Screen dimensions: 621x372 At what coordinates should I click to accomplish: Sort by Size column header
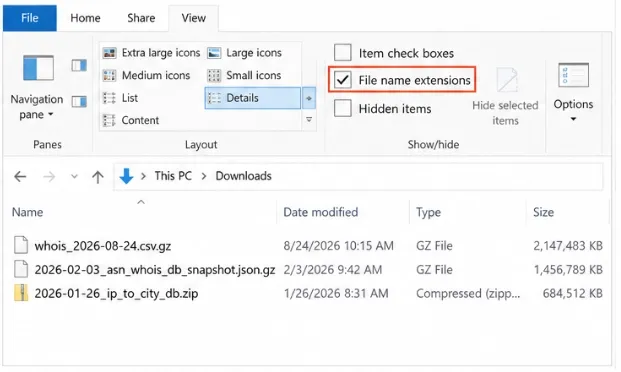coord(543,212)
